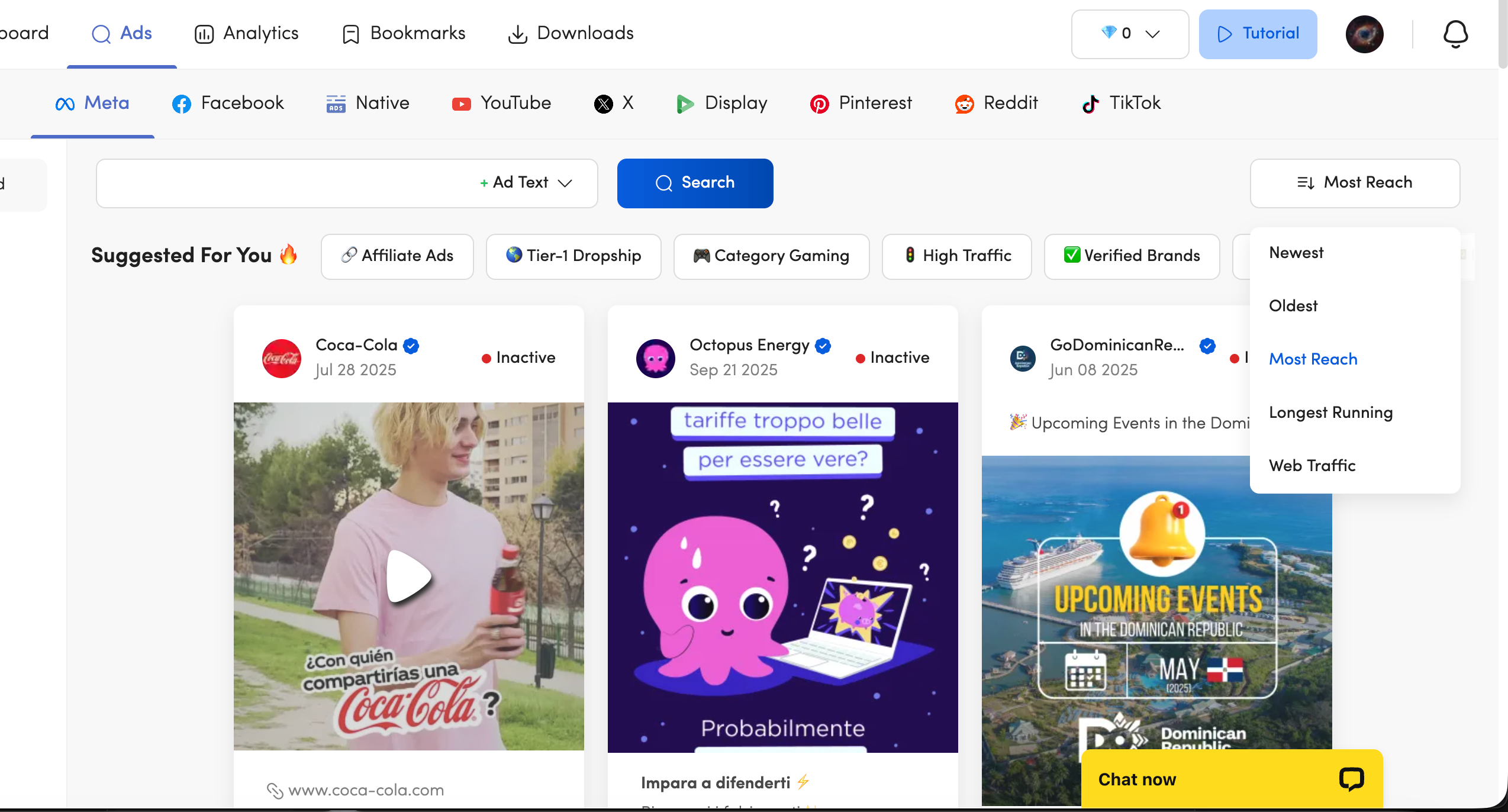Visit the www.coca-cola.com link
The image size is (1508, 812).
tap(366, 790)
